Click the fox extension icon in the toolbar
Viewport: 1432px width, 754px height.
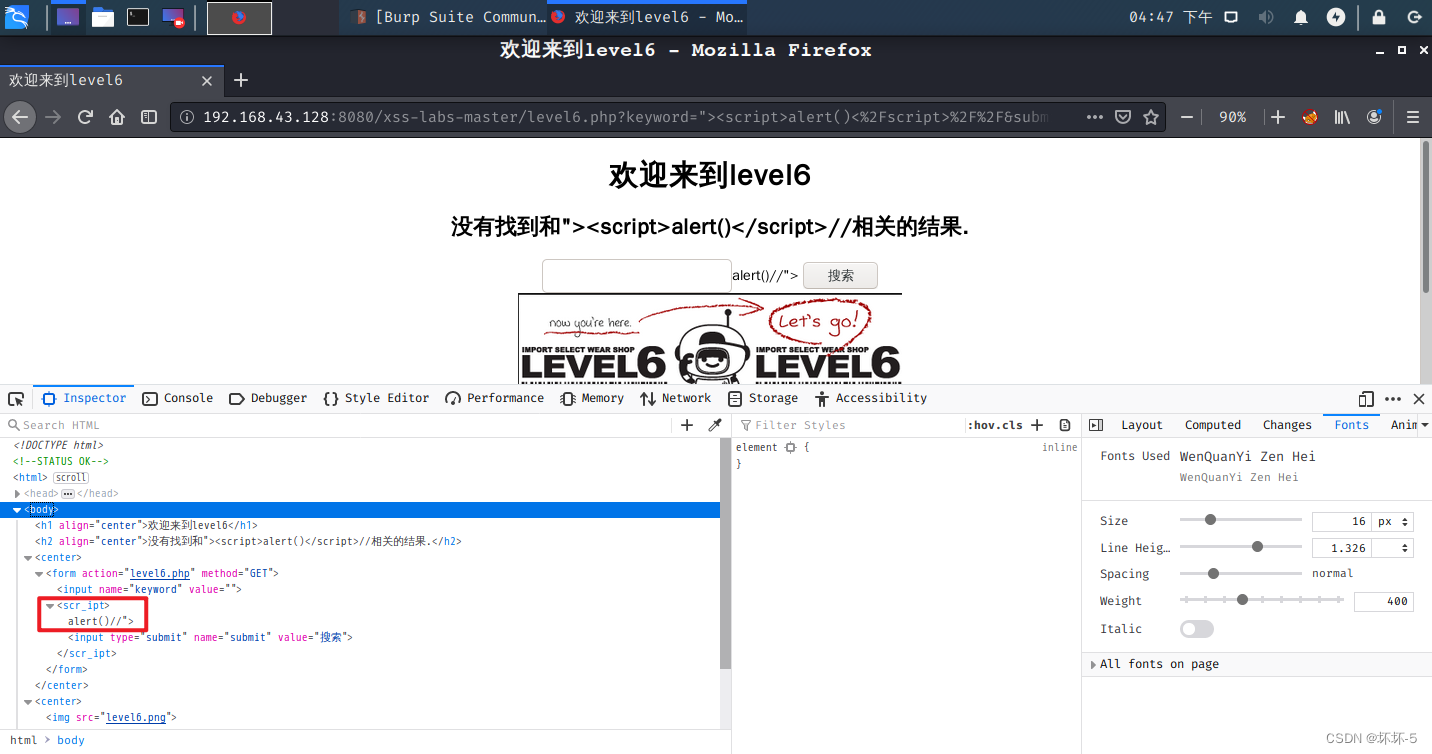click(1310, 117)
